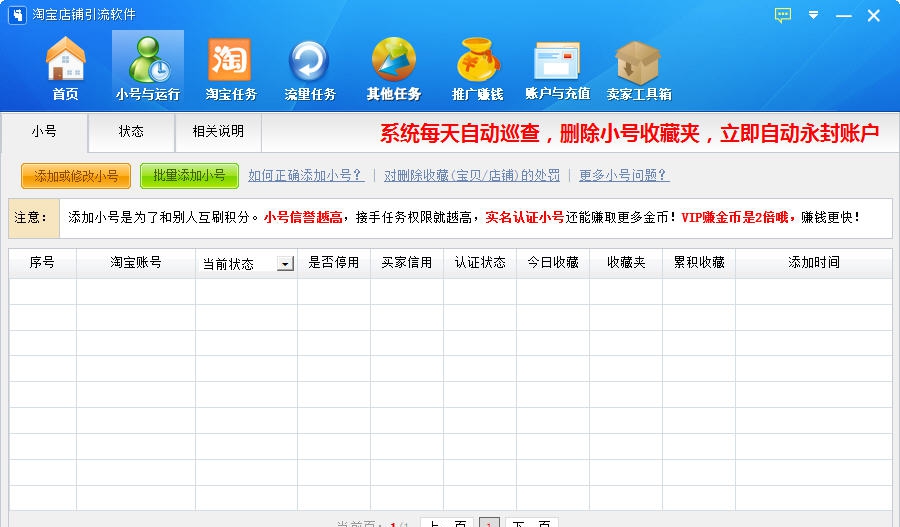Switch to the 相关说明 tab

(218, 131)
